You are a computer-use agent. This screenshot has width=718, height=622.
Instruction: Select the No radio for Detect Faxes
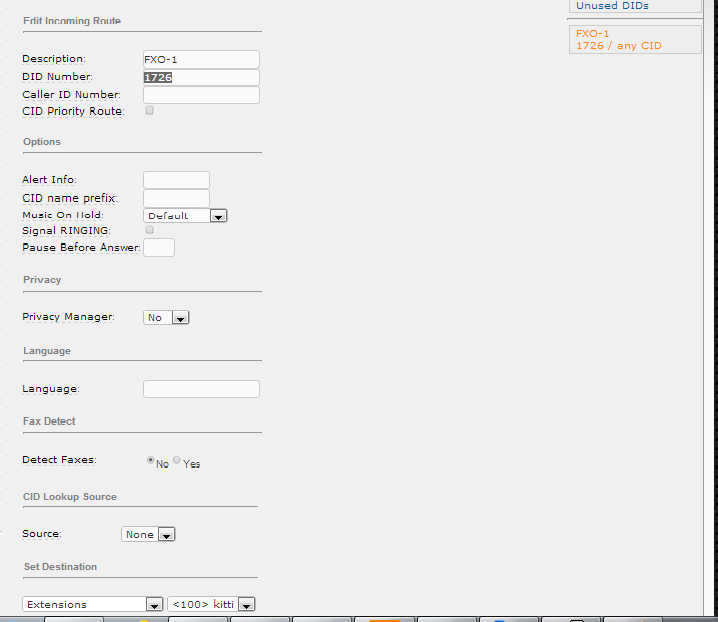[x=151, y=461]
